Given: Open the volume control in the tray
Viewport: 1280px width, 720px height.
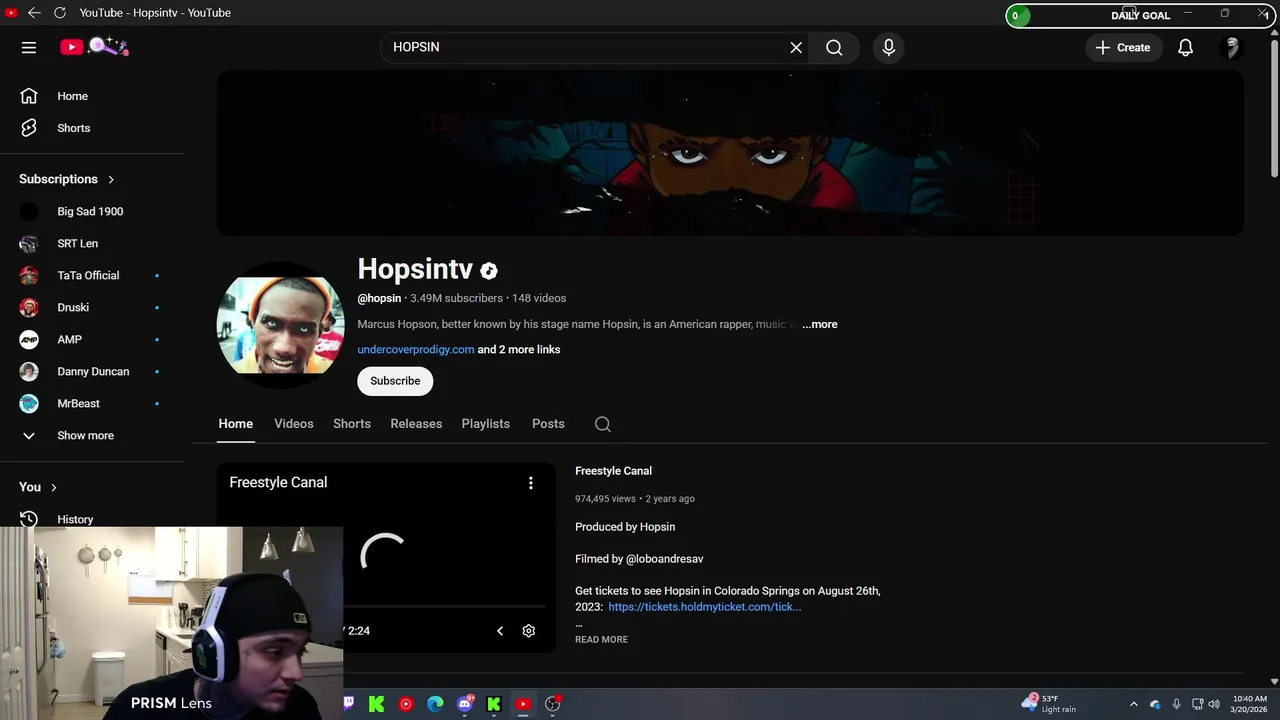Looking at the screenshot, I should click(1214, 704).
